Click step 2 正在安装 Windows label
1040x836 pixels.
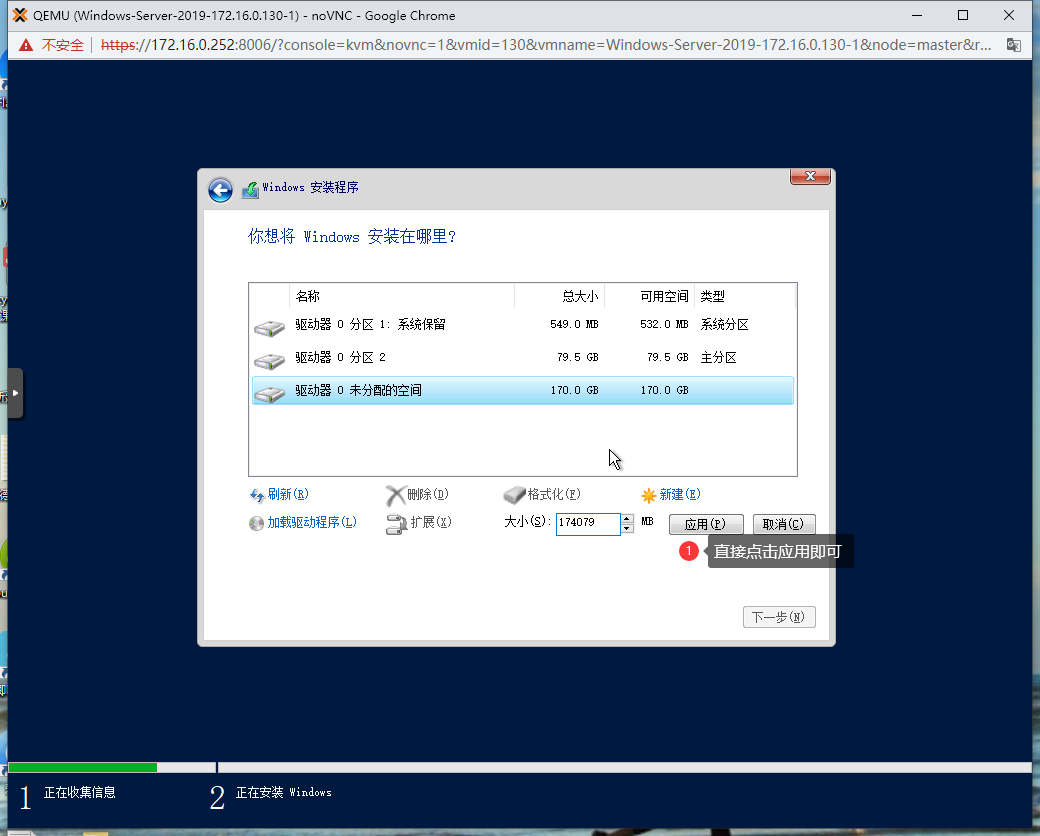click(284, 792)
